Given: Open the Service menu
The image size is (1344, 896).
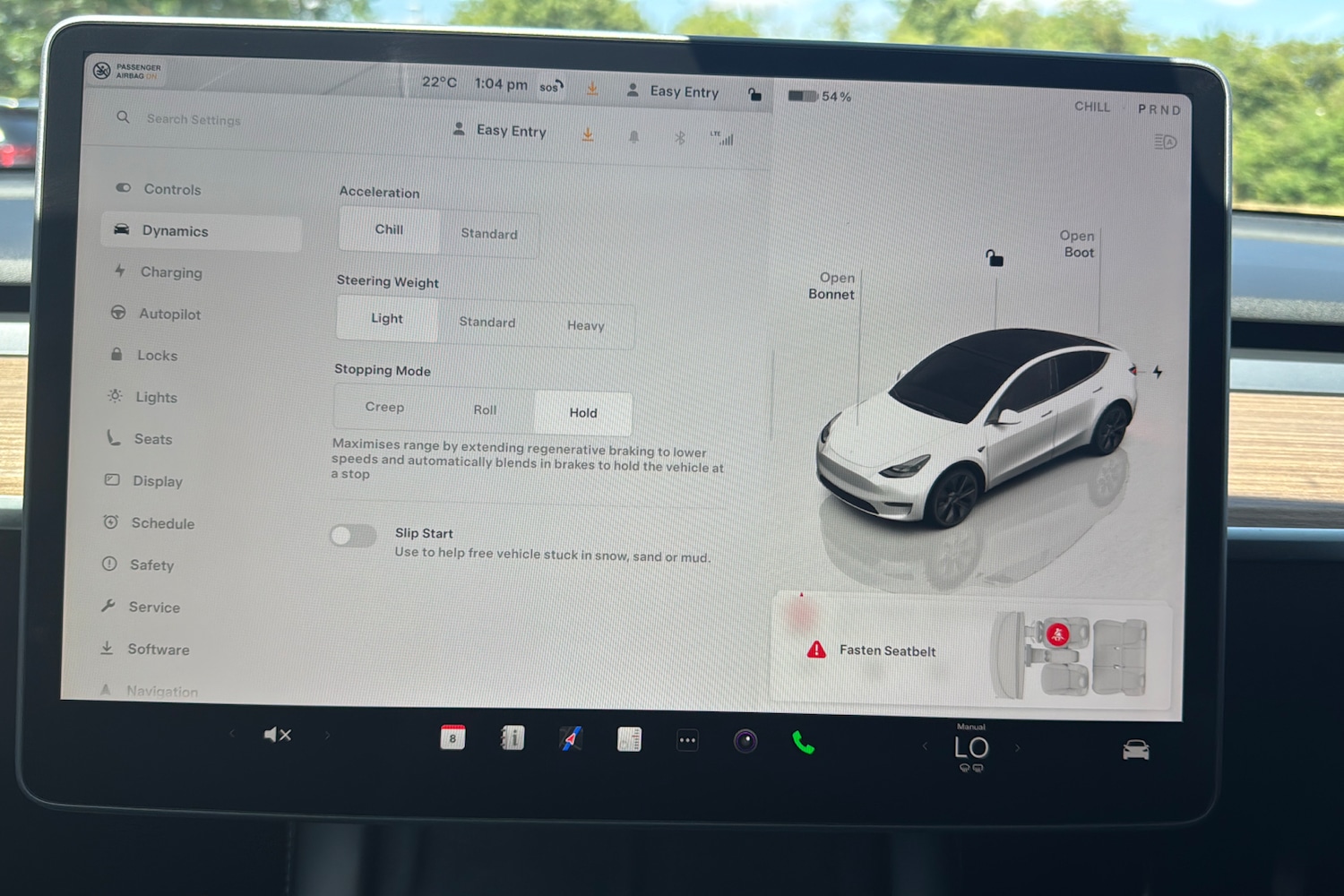Looking at the screenshot, I should point(141,607).
